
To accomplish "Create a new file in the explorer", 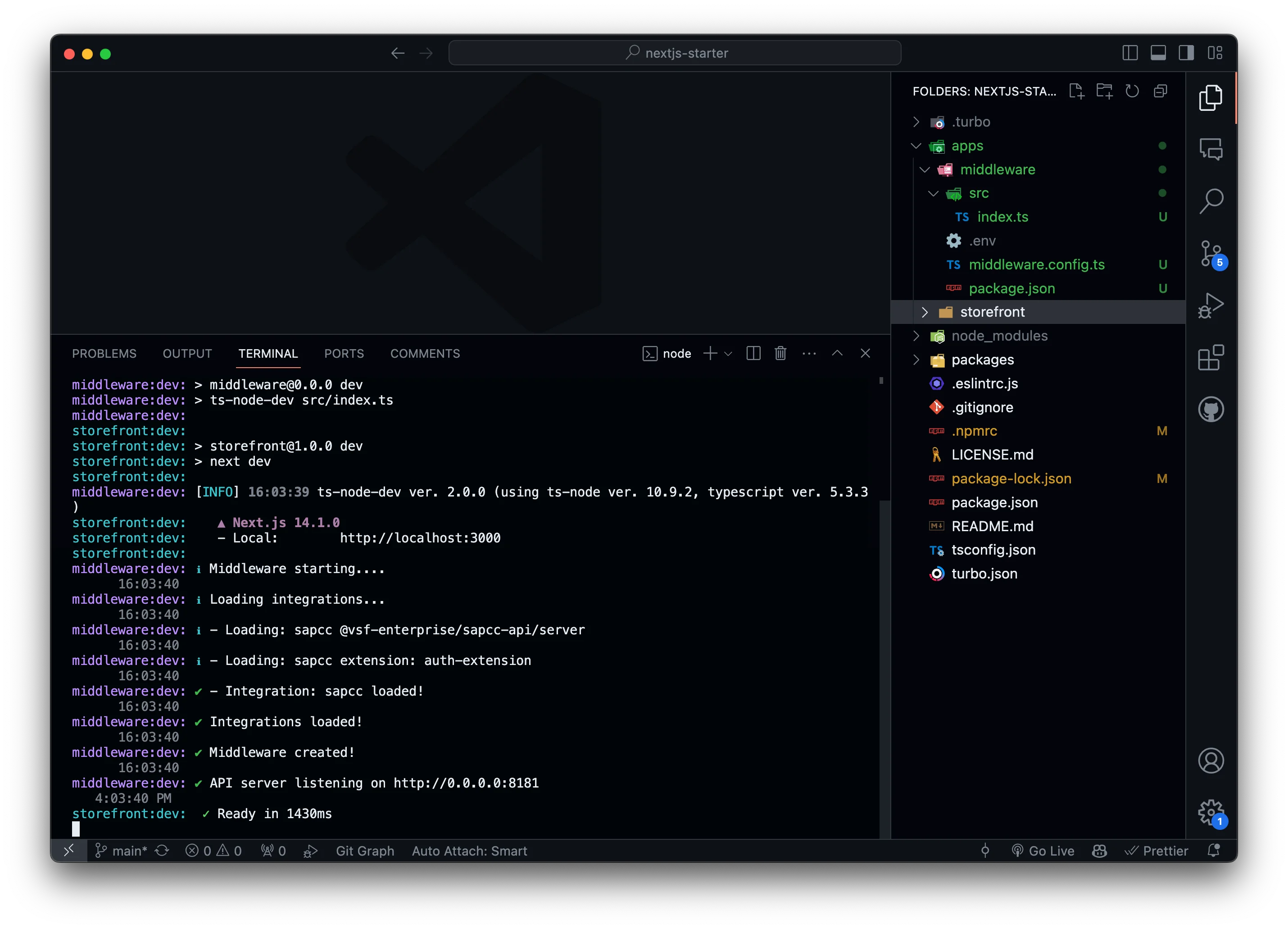I will coord(1077,91).
